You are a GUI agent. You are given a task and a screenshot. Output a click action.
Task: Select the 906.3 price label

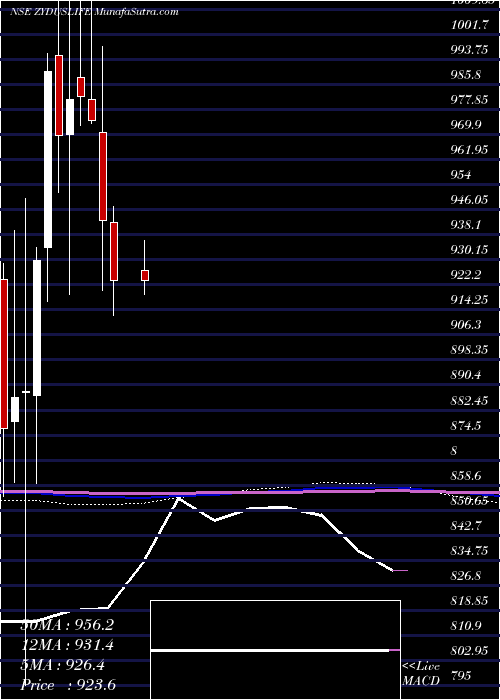466,325
